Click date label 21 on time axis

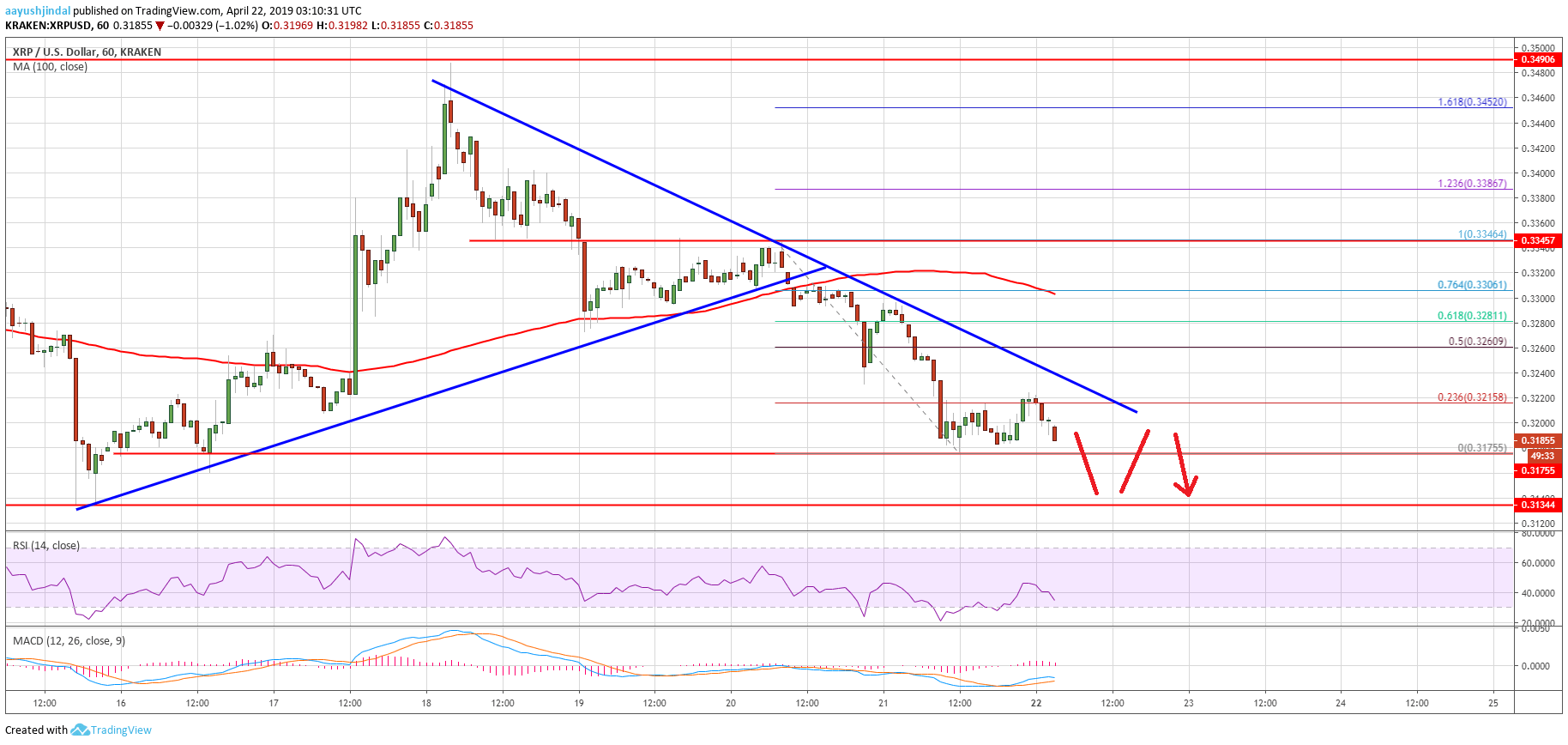coord(884,703)
